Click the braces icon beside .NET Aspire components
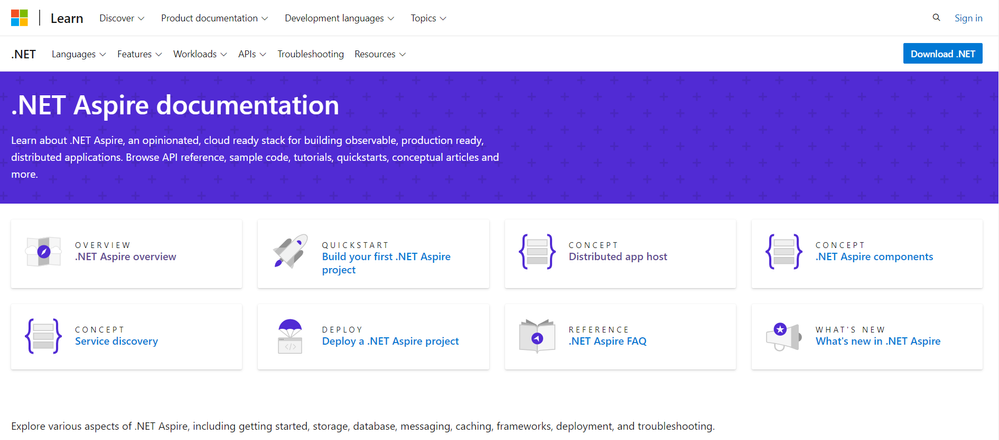 click(x=784, y=251)
